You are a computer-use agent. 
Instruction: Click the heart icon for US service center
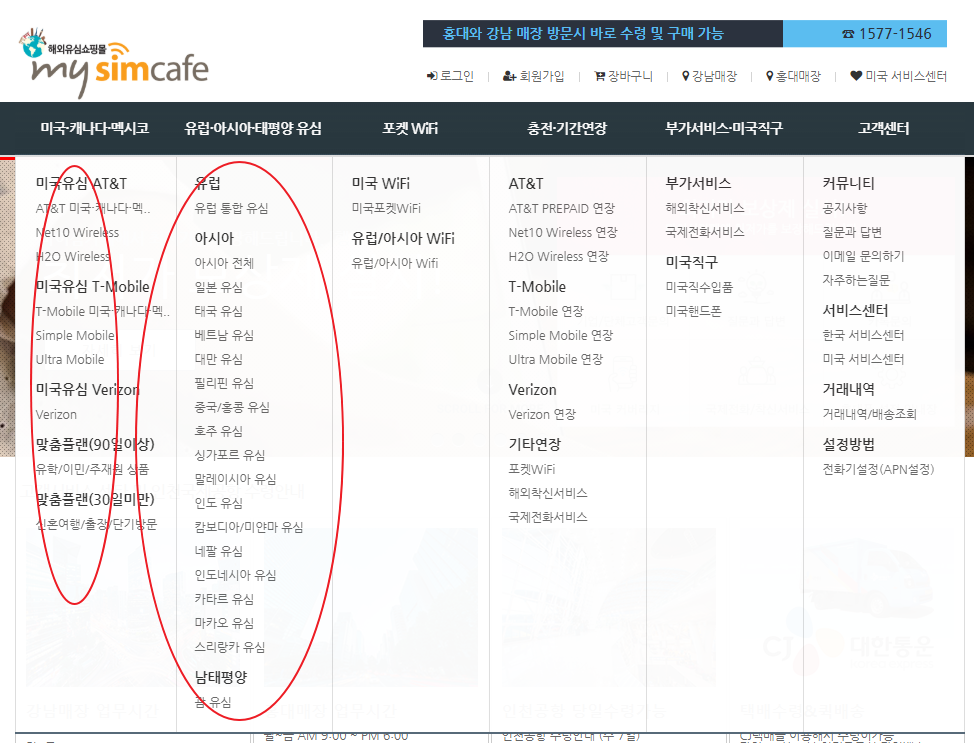pyautogui.click(x=856, y=76)
